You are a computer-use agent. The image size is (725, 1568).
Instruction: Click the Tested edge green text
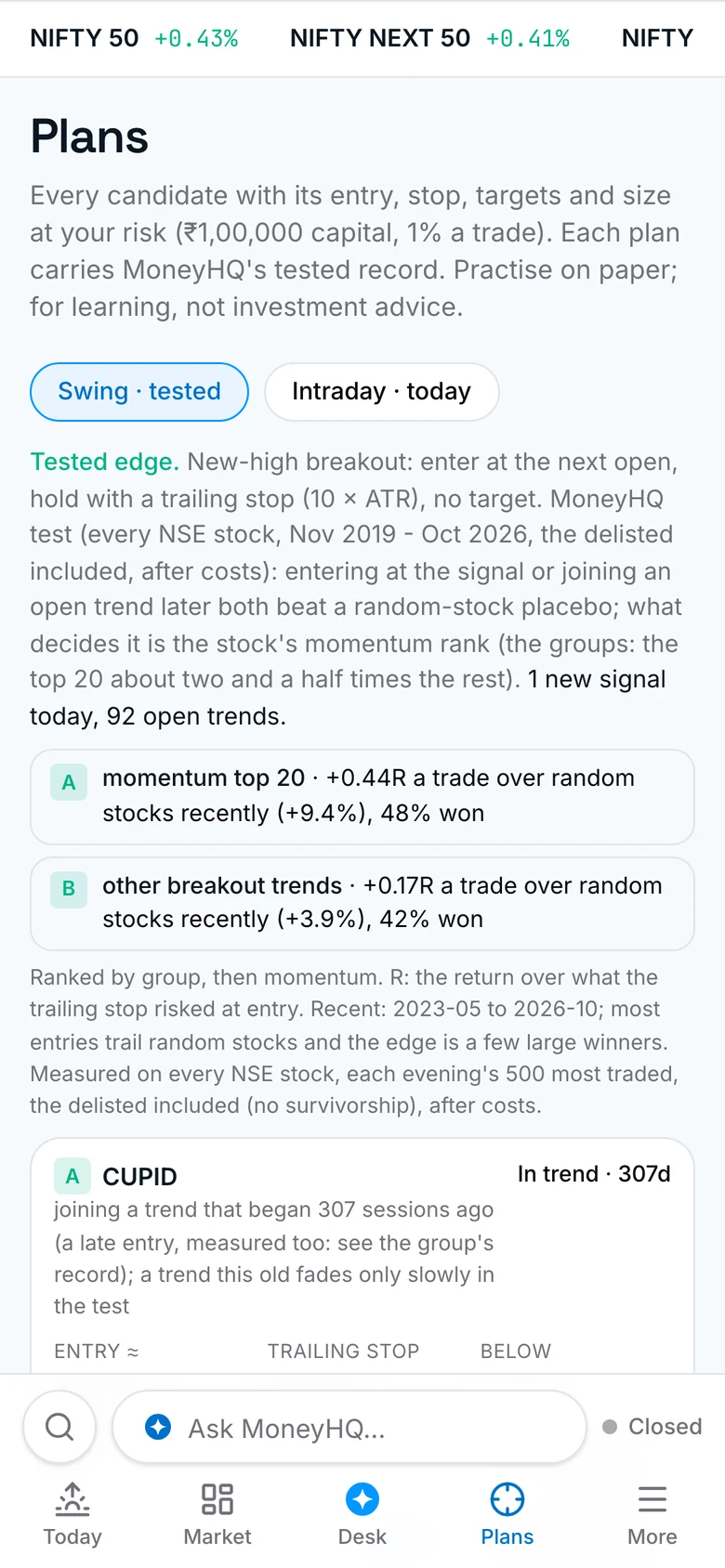pos(104,462)
